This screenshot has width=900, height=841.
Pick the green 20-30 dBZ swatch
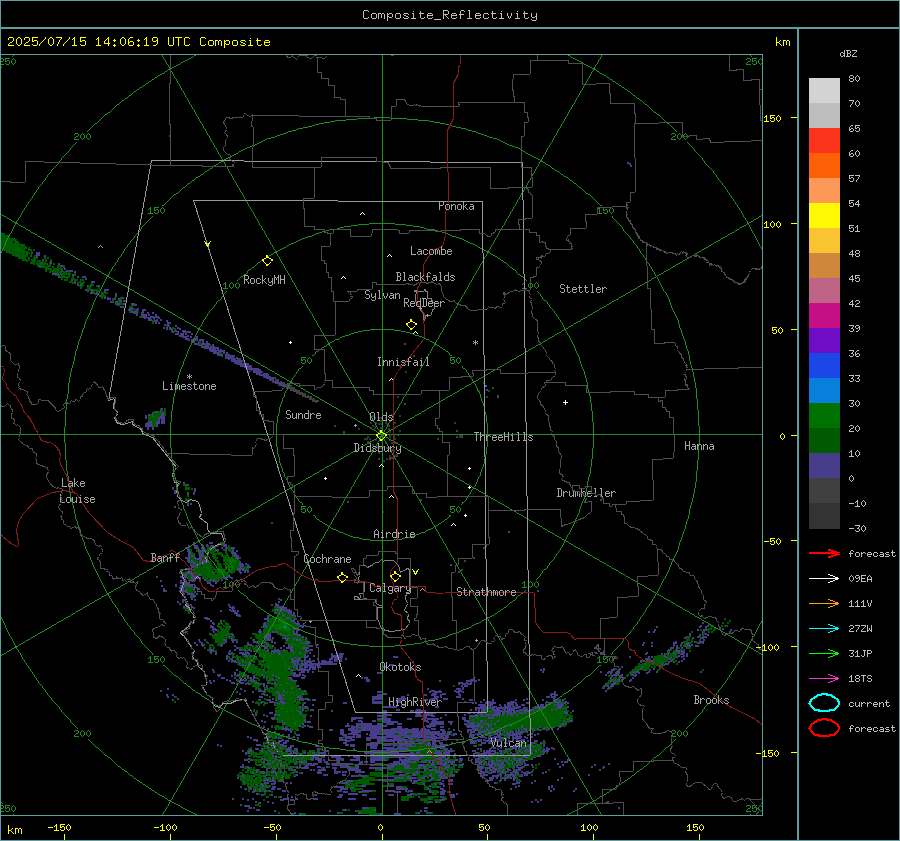824,416
